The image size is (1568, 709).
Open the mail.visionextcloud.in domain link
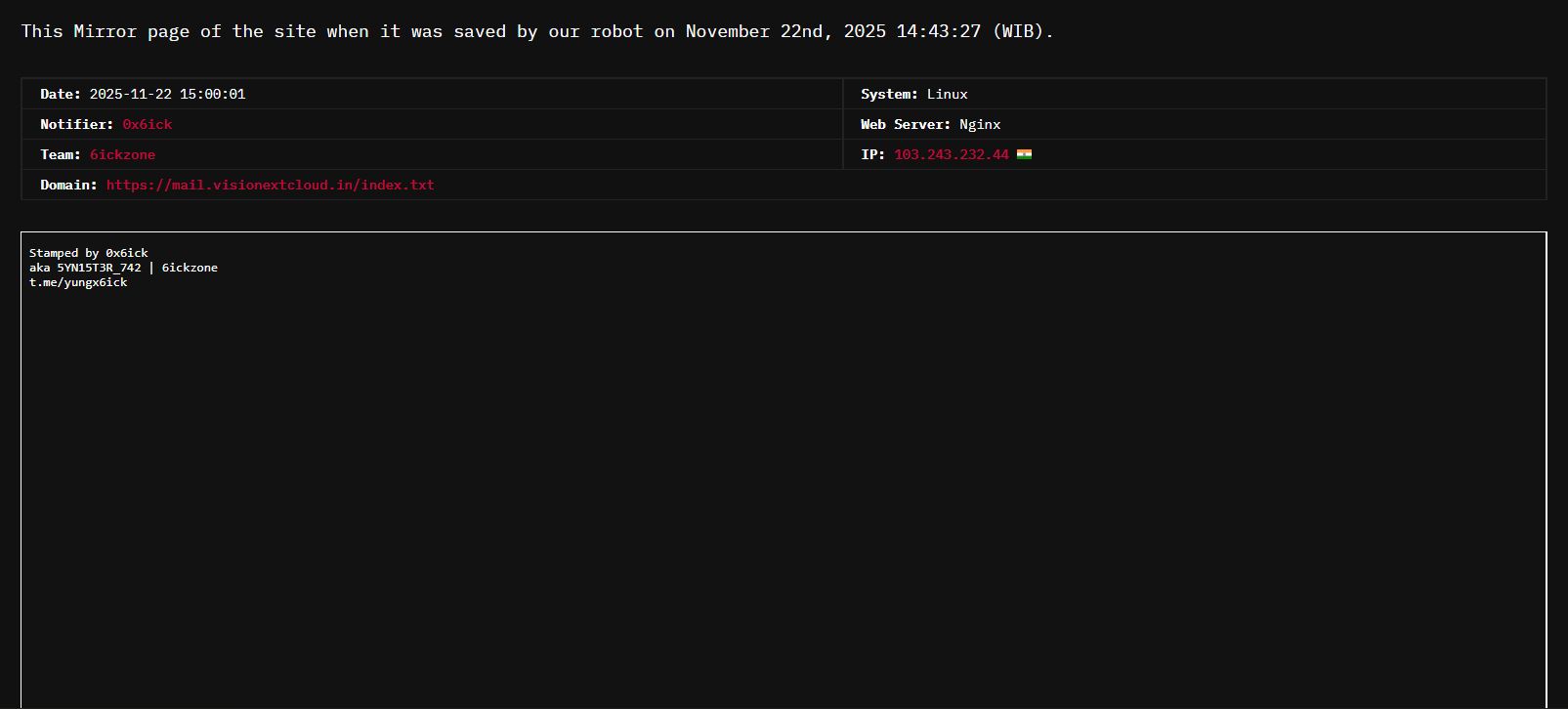[270, 185]
